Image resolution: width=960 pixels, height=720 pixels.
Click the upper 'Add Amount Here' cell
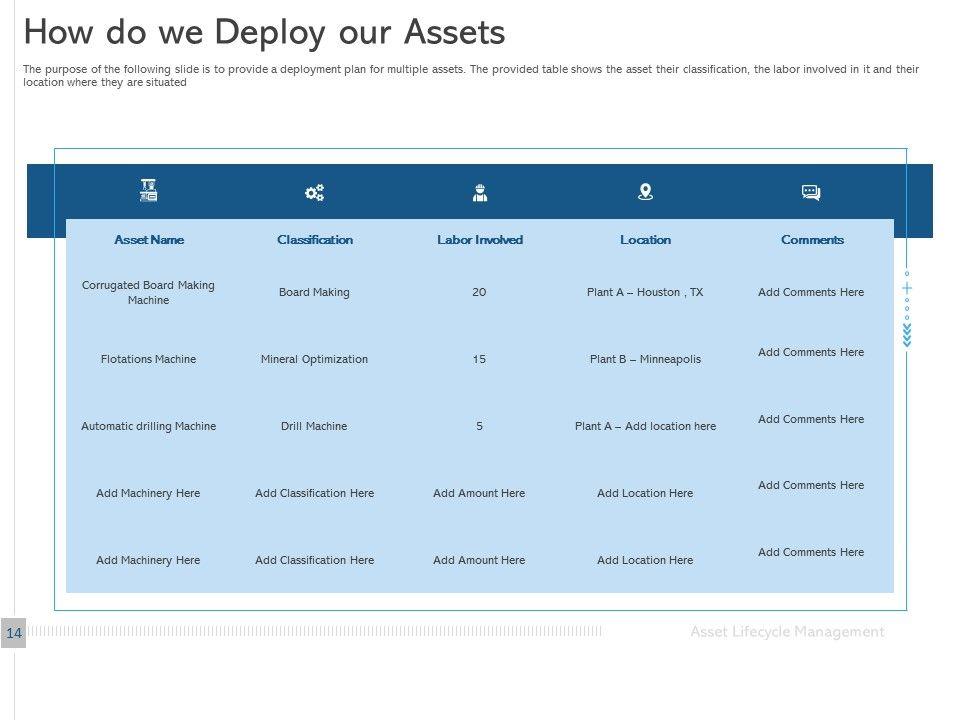coord(479,493)
